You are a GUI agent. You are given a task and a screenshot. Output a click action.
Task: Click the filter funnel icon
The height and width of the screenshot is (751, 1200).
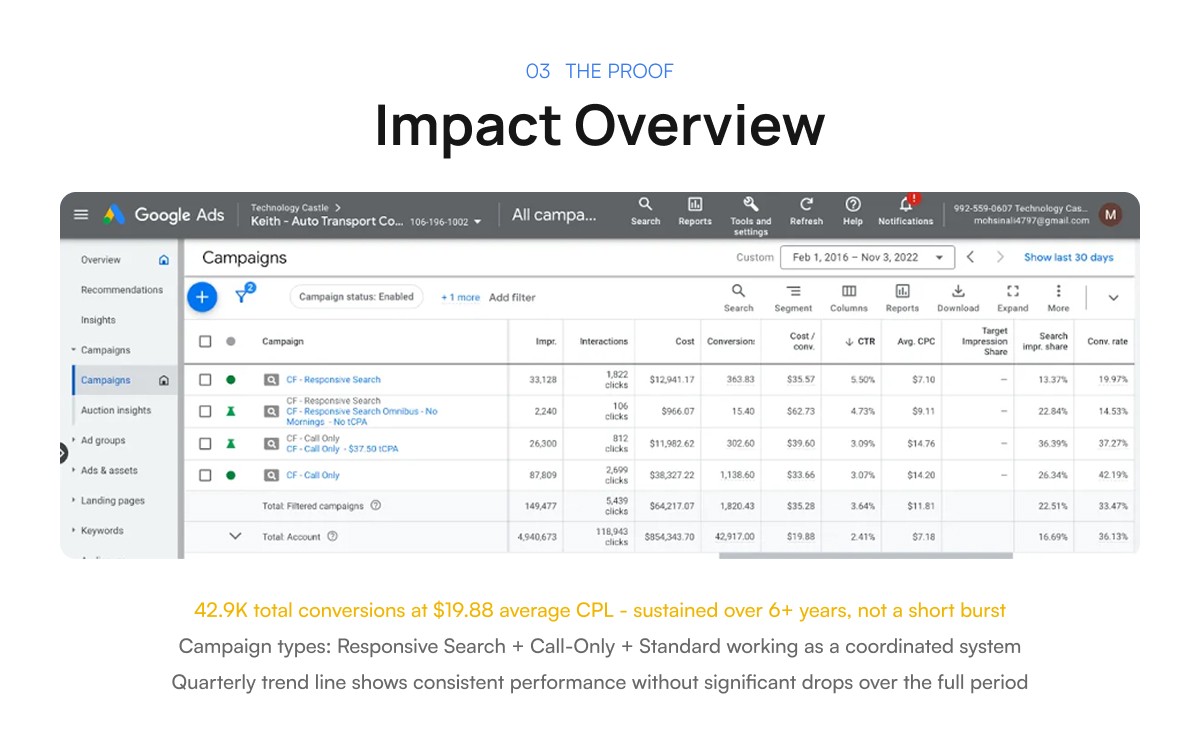coord(242,296)
